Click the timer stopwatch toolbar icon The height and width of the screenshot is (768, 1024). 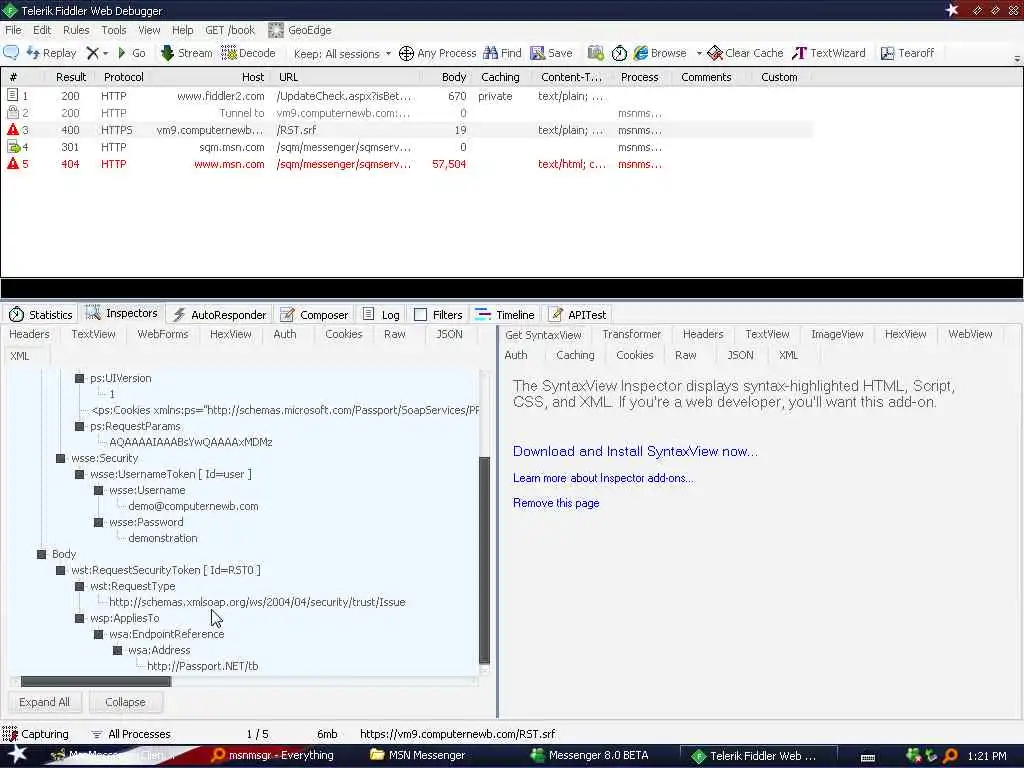[x=619, y=53]
